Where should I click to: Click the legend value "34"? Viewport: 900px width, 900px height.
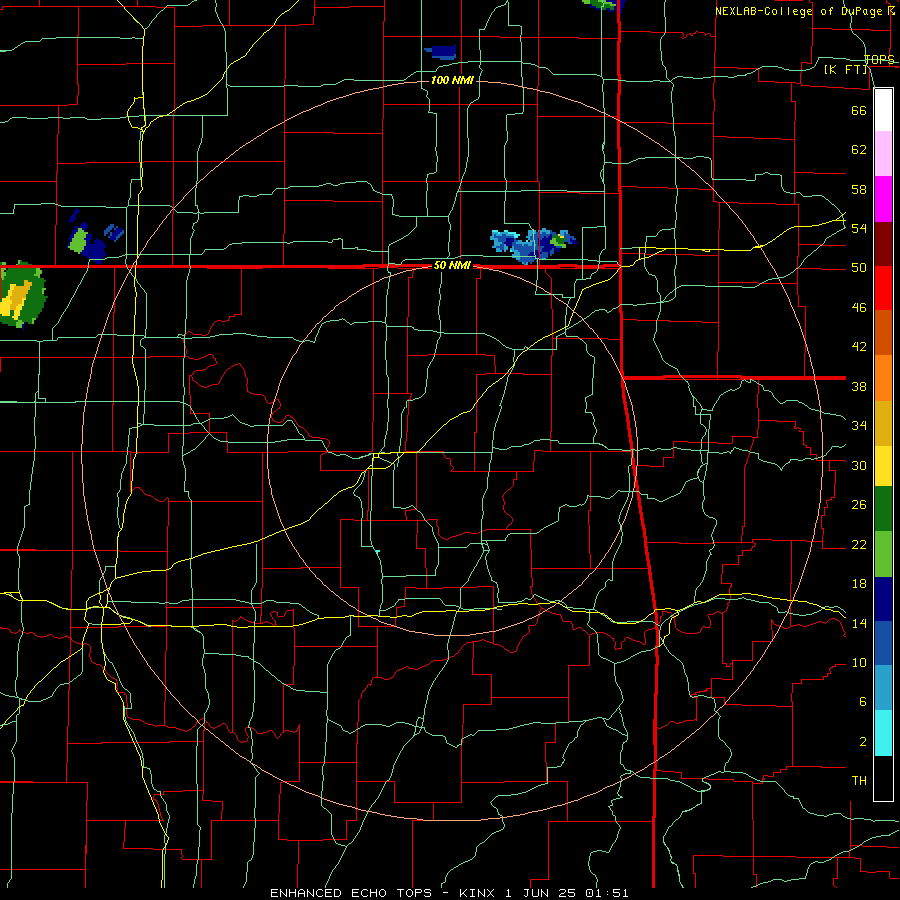pos(859,426)
